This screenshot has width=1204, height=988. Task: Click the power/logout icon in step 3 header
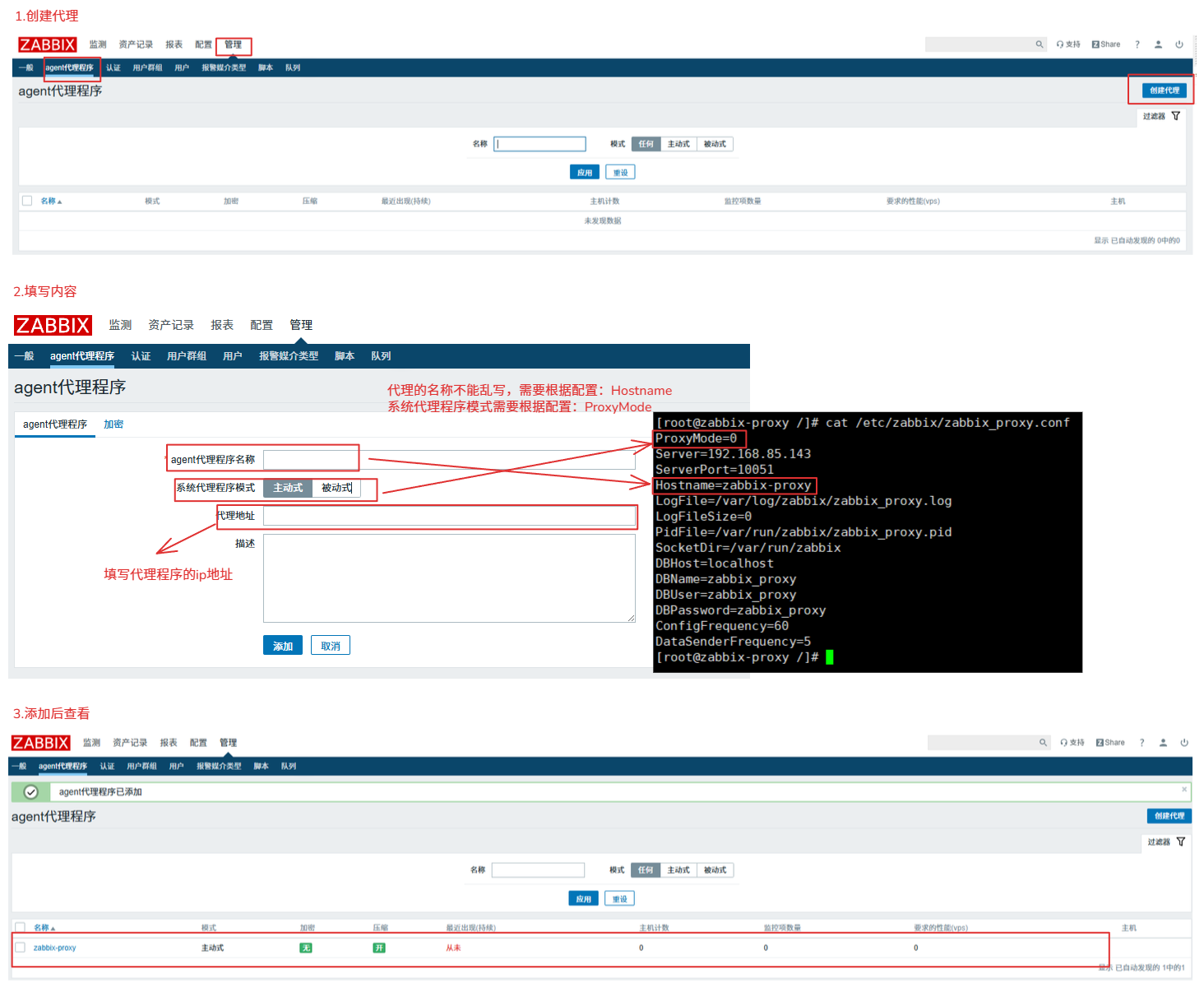(1184, 742)
